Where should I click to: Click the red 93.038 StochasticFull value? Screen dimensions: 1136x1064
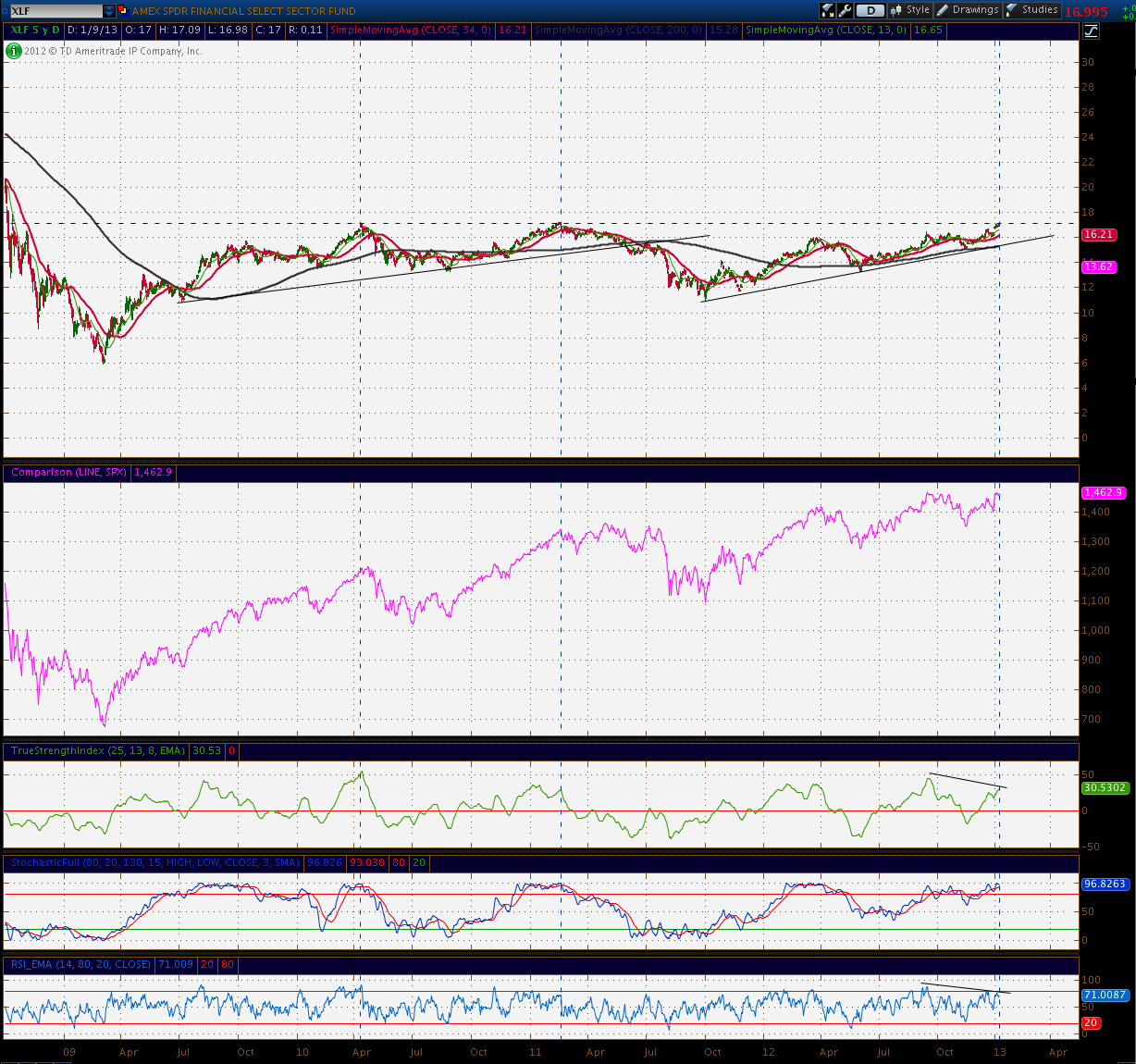click(x=368, y=862)
